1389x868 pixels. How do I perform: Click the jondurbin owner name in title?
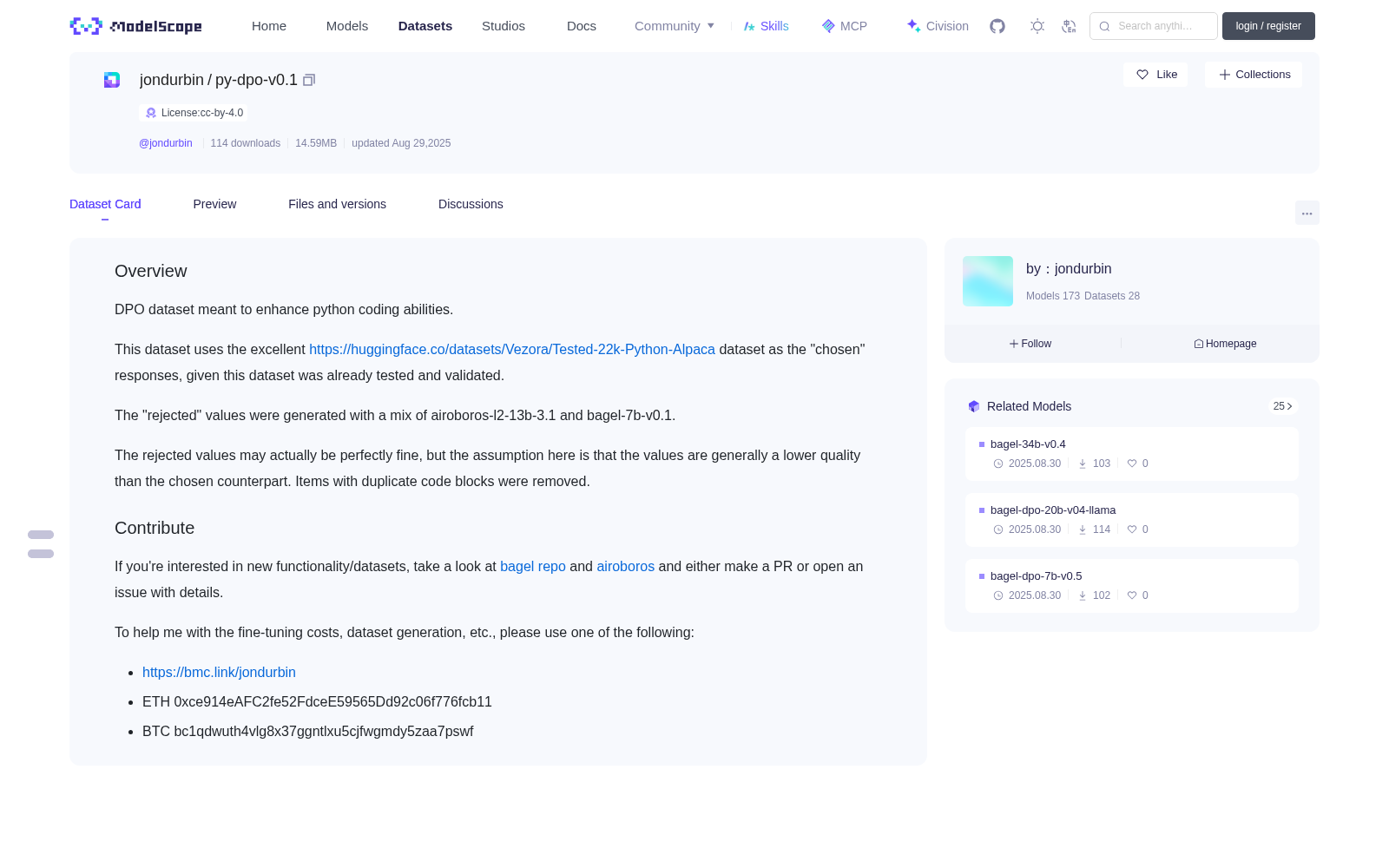172,80
